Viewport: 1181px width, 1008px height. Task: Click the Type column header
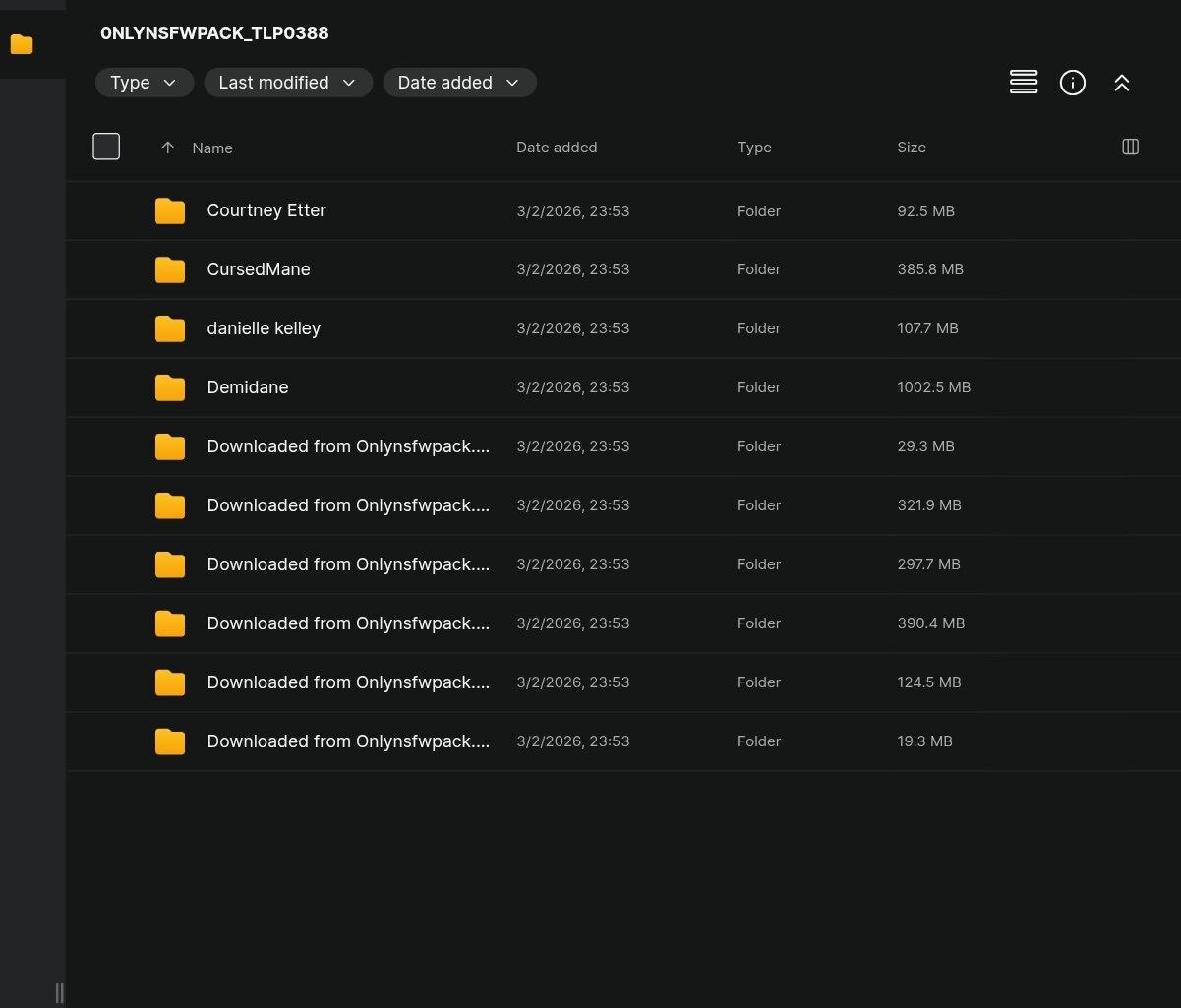[754, 148]
